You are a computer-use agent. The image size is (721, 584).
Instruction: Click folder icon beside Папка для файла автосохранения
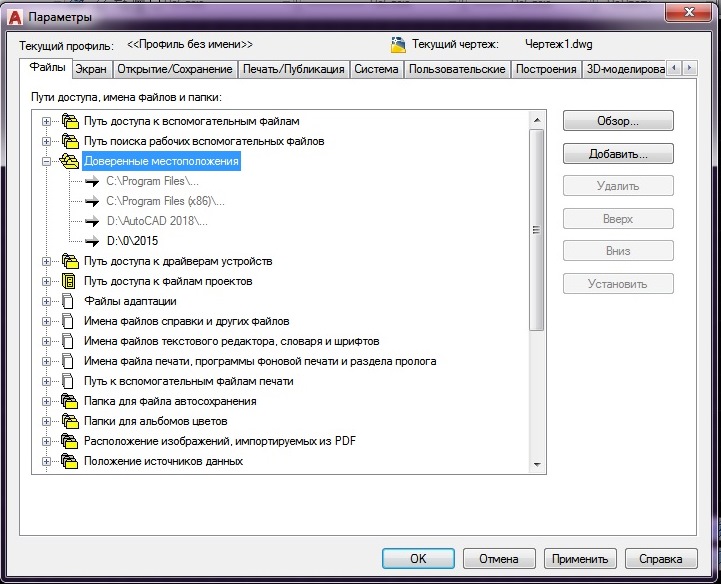(69, 401)
